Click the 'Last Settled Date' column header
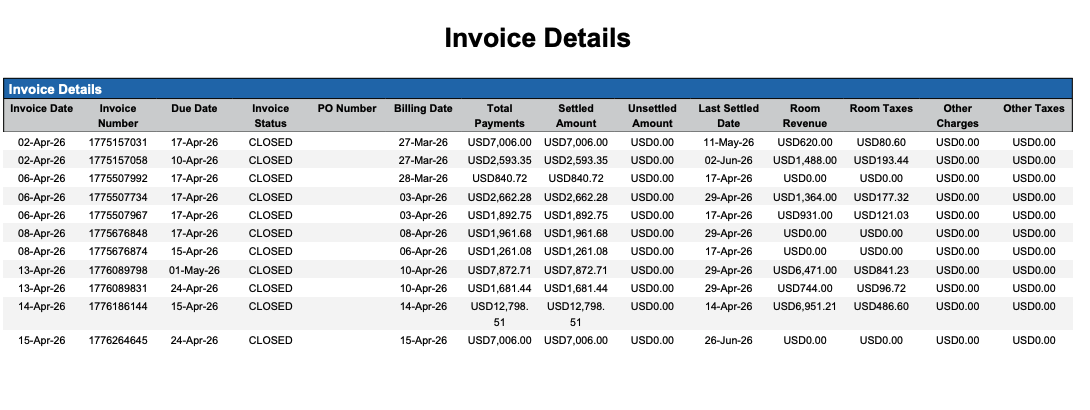1090x410 pixels. pos(729,115)
